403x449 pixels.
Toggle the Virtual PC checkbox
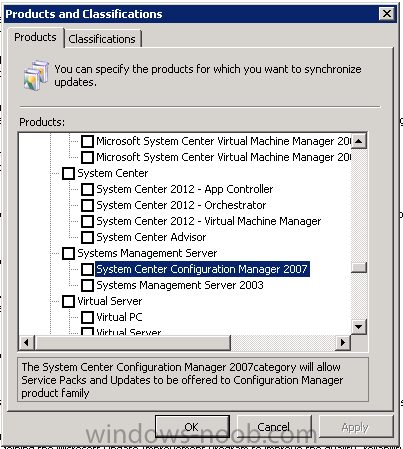point(87,317)
